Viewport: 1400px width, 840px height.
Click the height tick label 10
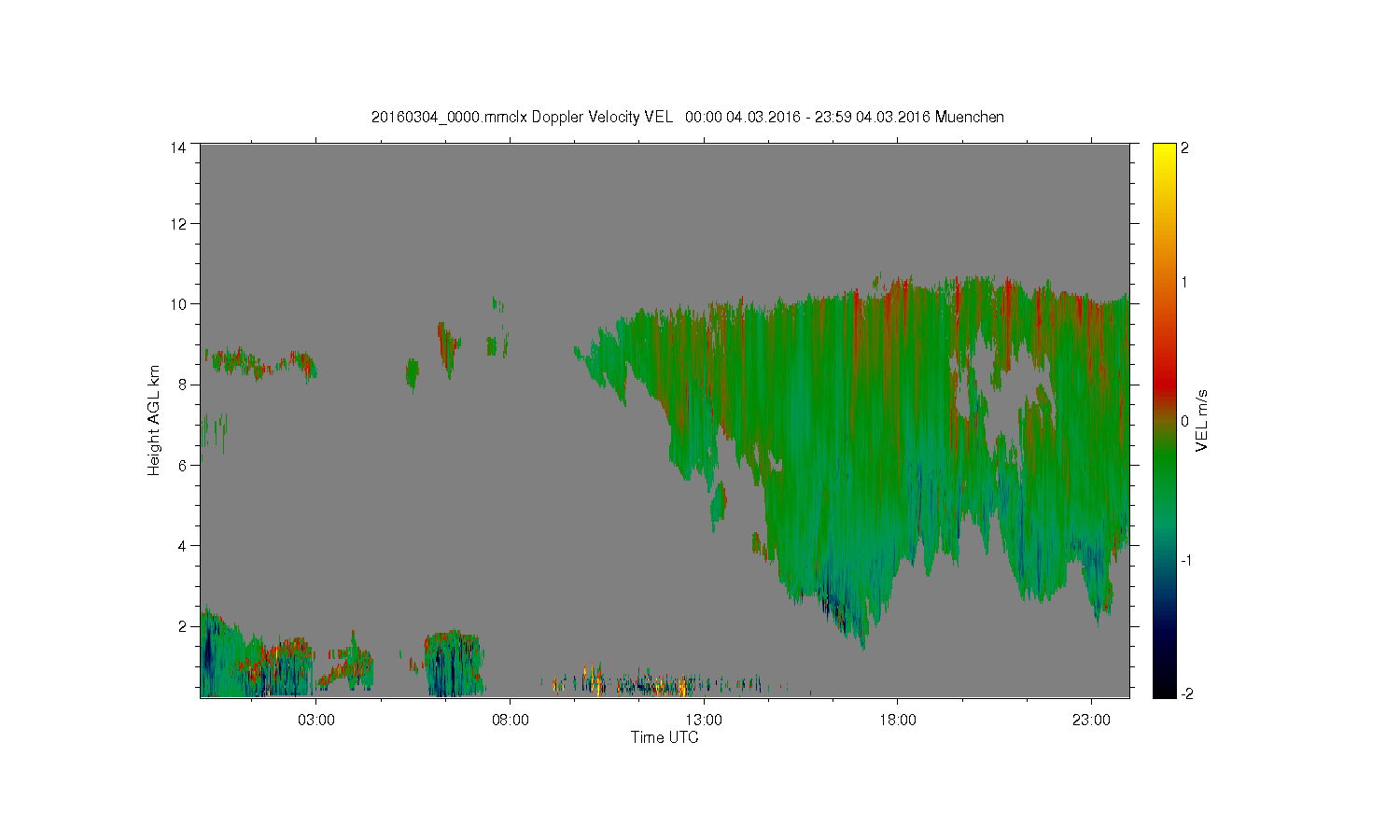click(177, 303)
